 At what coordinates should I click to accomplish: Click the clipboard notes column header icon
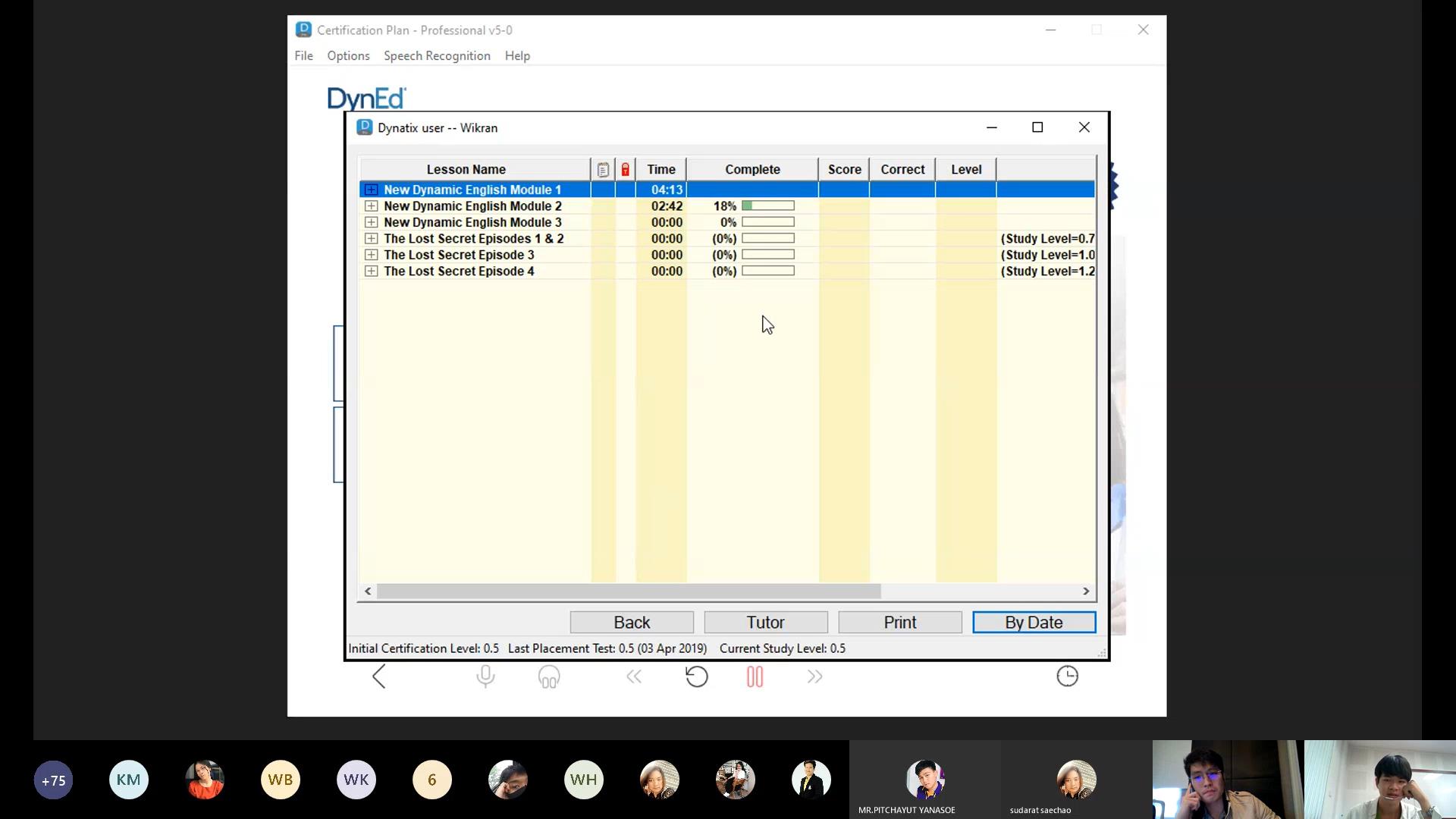603,170
